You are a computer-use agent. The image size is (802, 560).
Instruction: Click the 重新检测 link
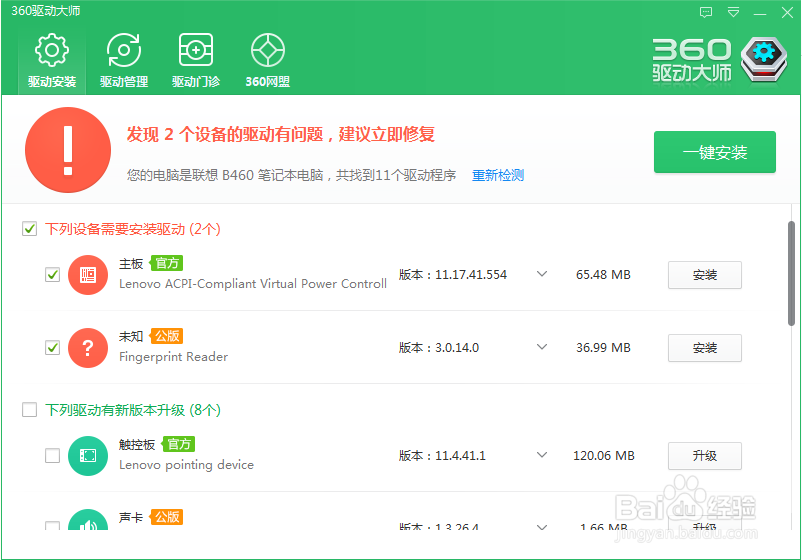498,175
